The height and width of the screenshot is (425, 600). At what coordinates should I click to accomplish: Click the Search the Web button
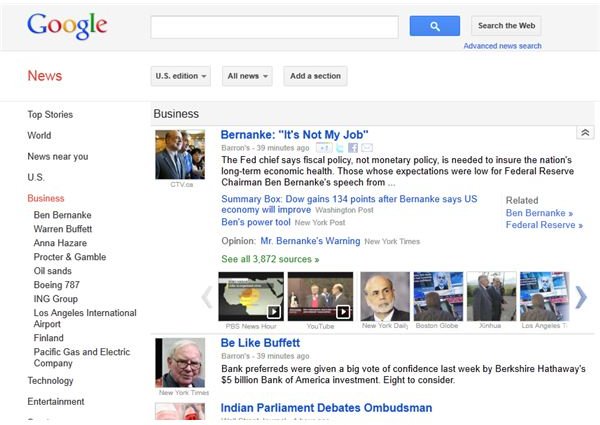(x=506, y=26)
